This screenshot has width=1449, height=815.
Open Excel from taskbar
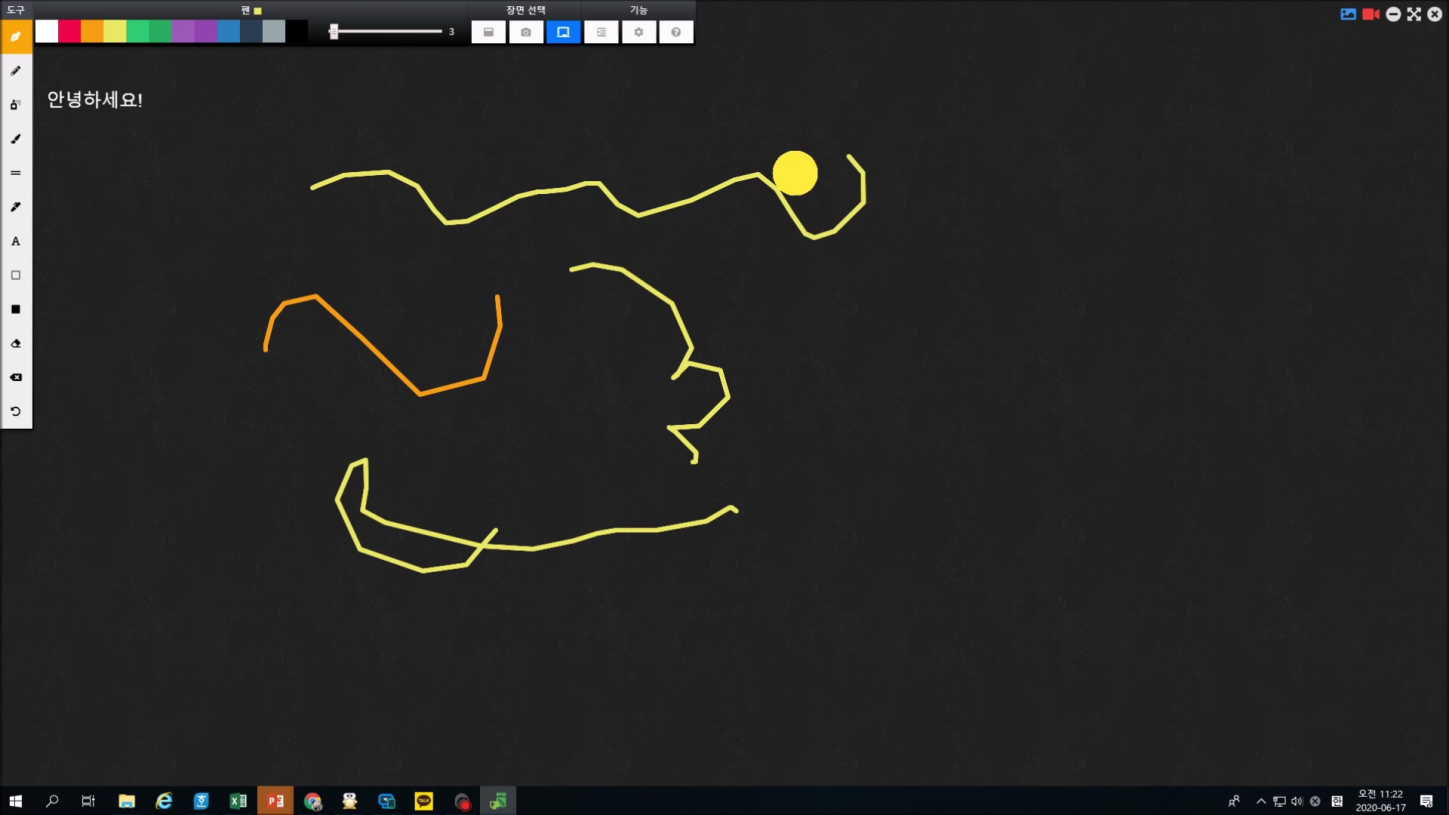coord(238,801)
